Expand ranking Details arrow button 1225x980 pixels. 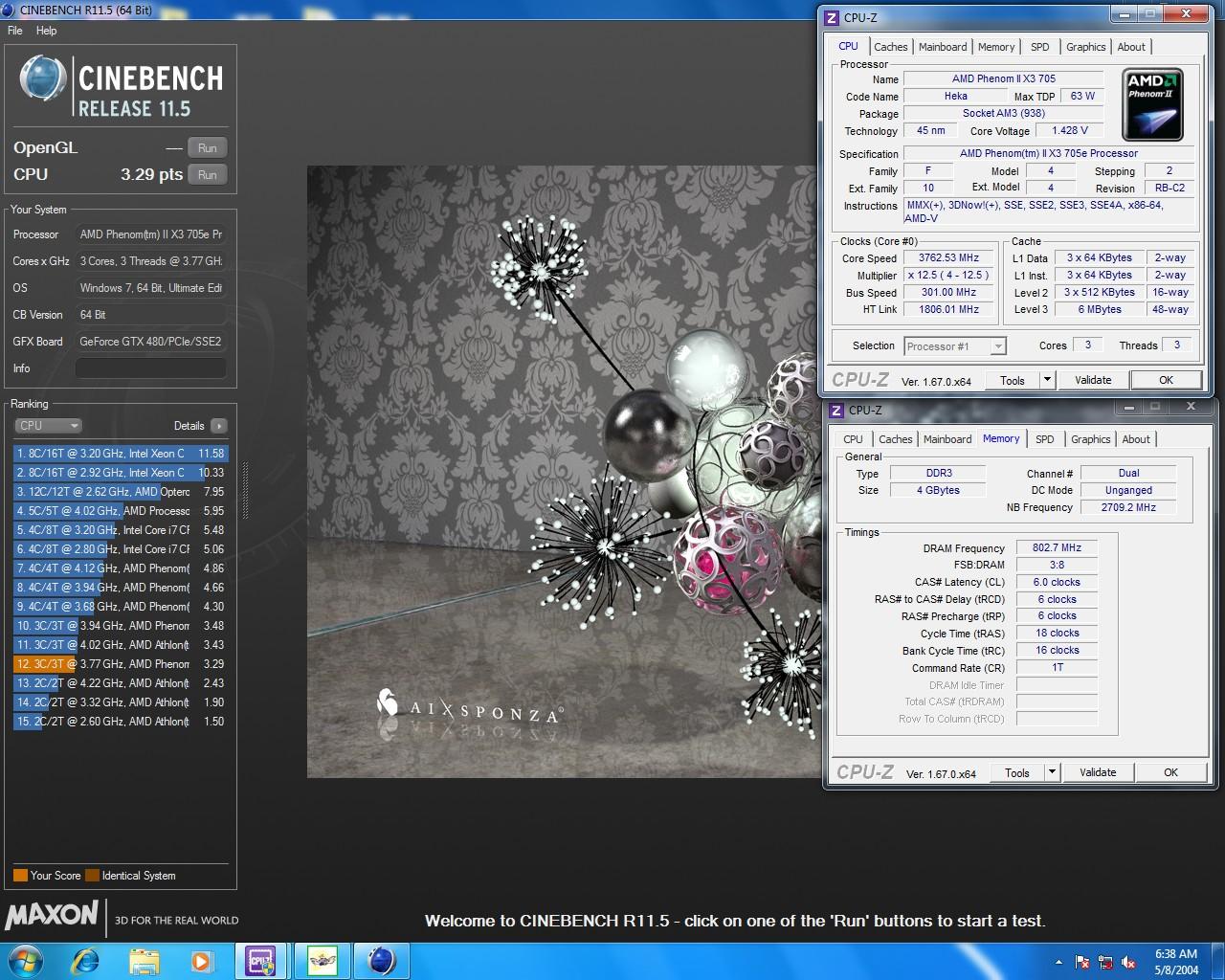(219, 426)
